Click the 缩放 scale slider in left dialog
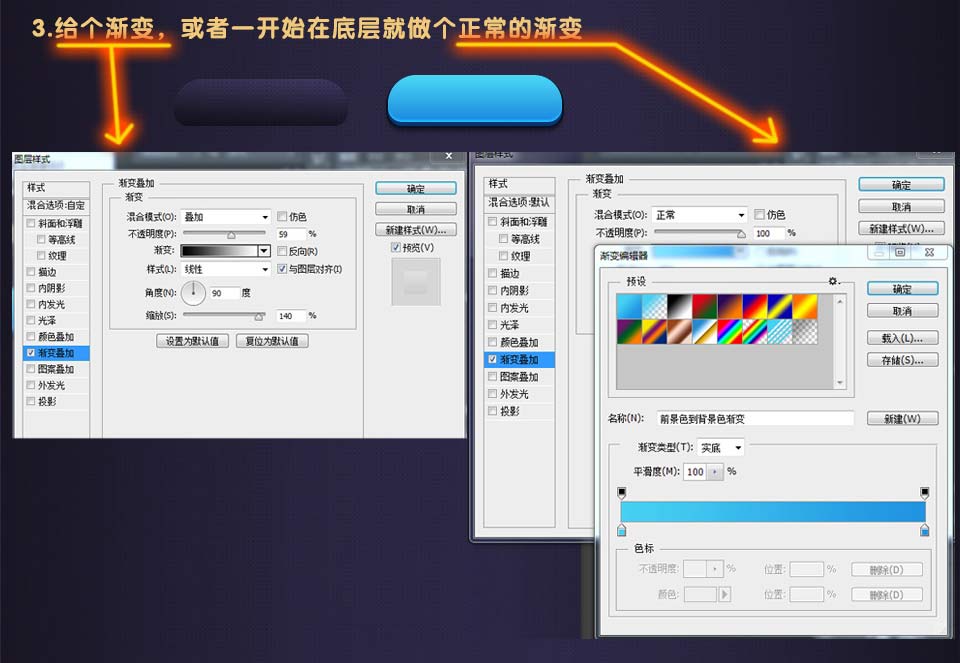960x663 pixels. (x=259, y=316)
